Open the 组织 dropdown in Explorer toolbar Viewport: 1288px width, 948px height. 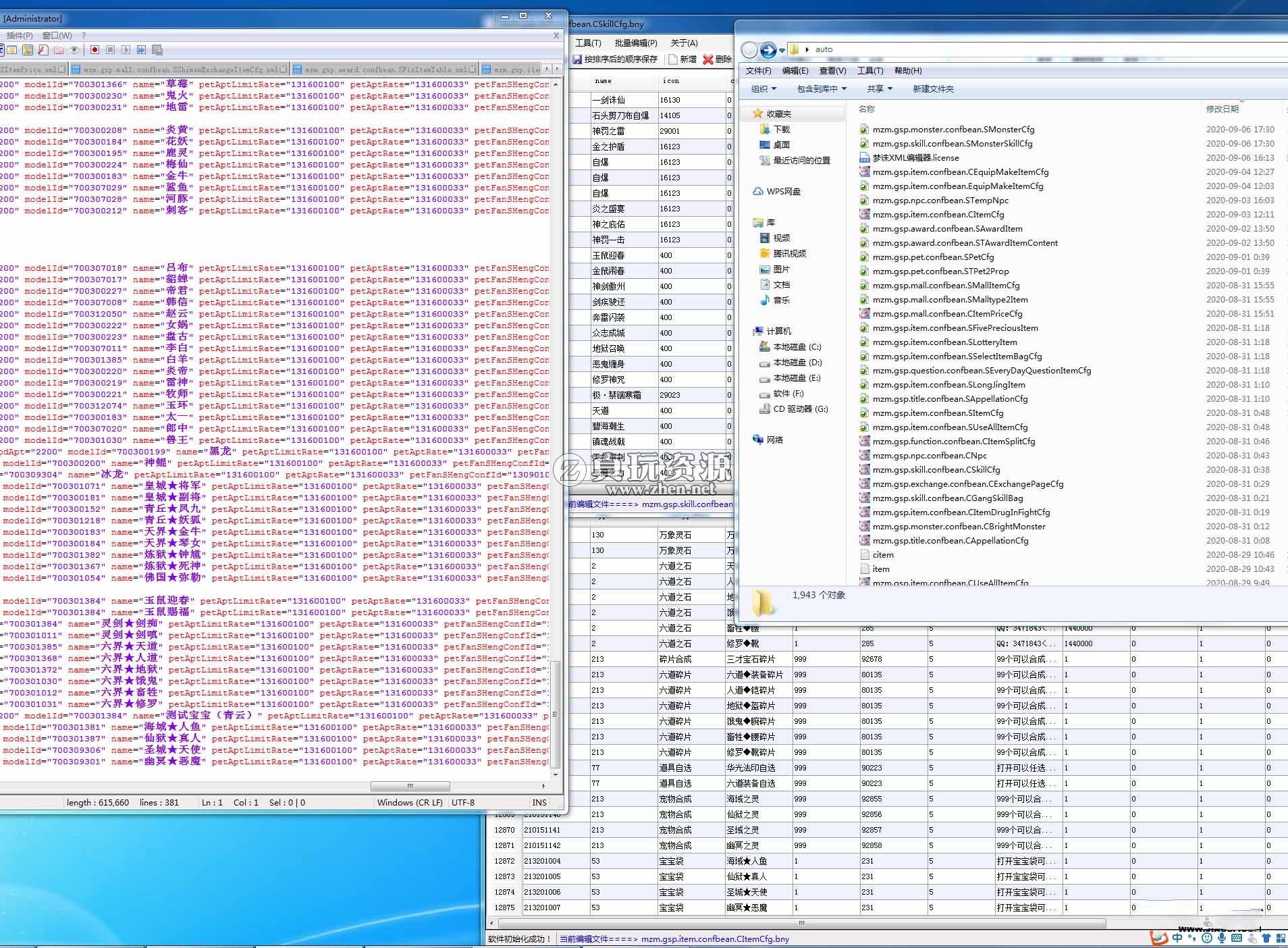tap(763, 88)
